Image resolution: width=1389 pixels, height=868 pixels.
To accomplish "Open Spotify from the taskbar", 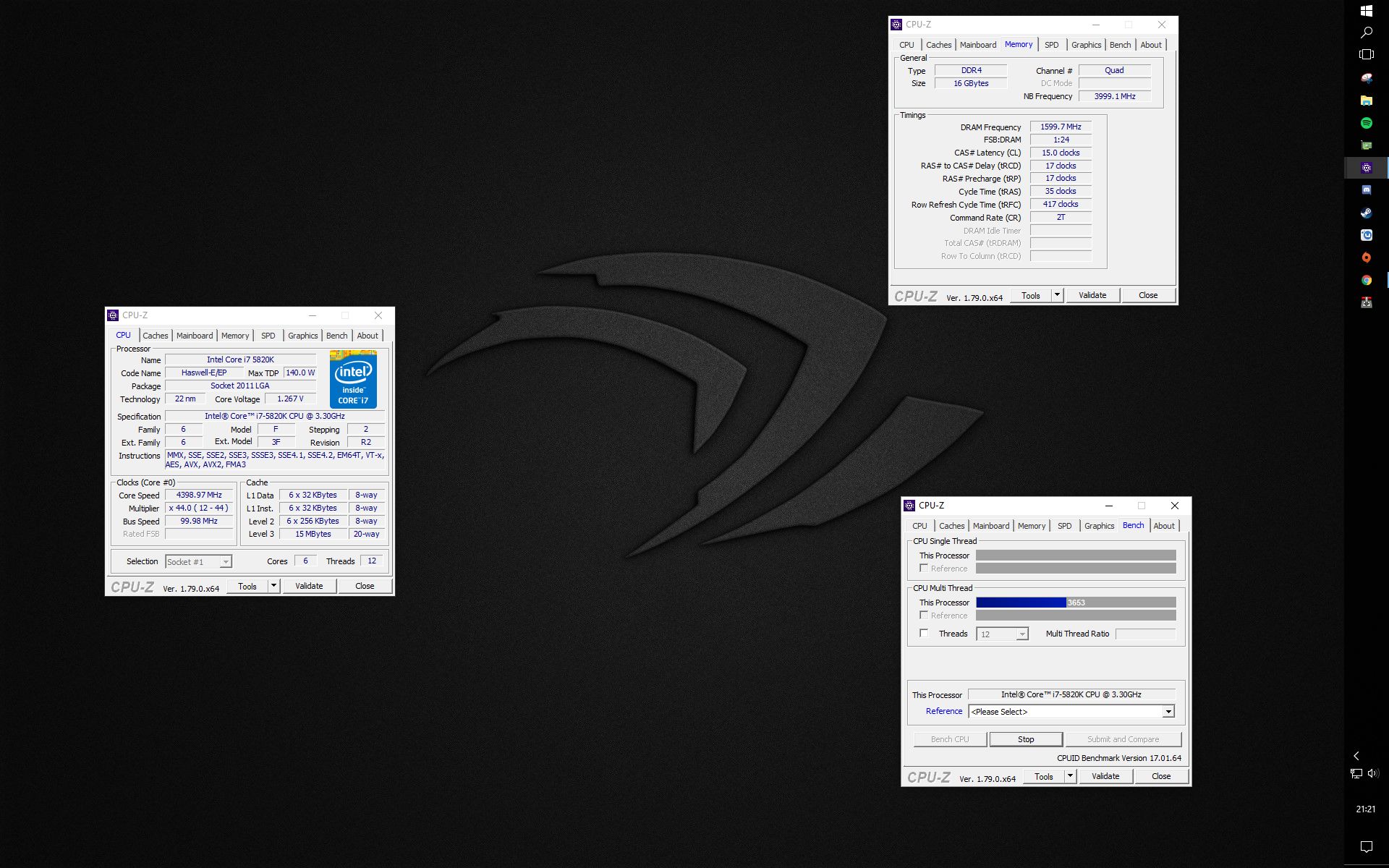I will click(1366, 123).
